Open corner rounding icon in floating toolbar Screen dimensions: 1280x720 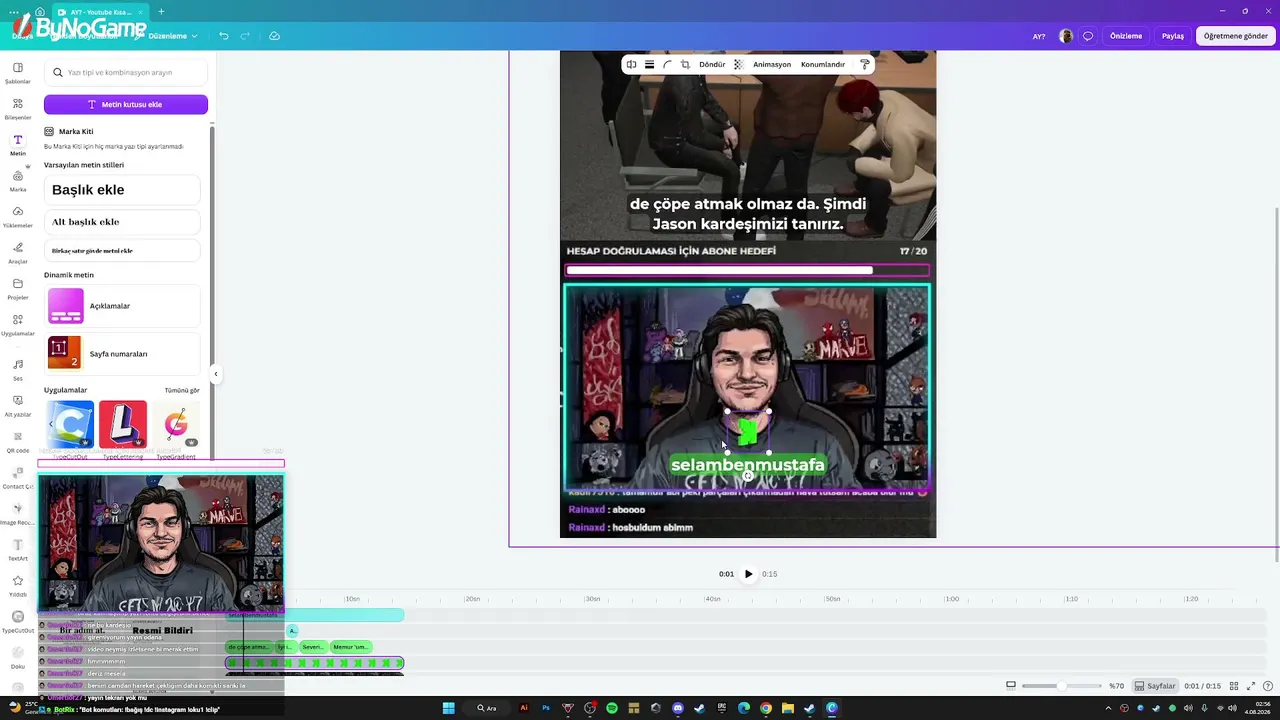pyautogui.click(x=667, y=64)
